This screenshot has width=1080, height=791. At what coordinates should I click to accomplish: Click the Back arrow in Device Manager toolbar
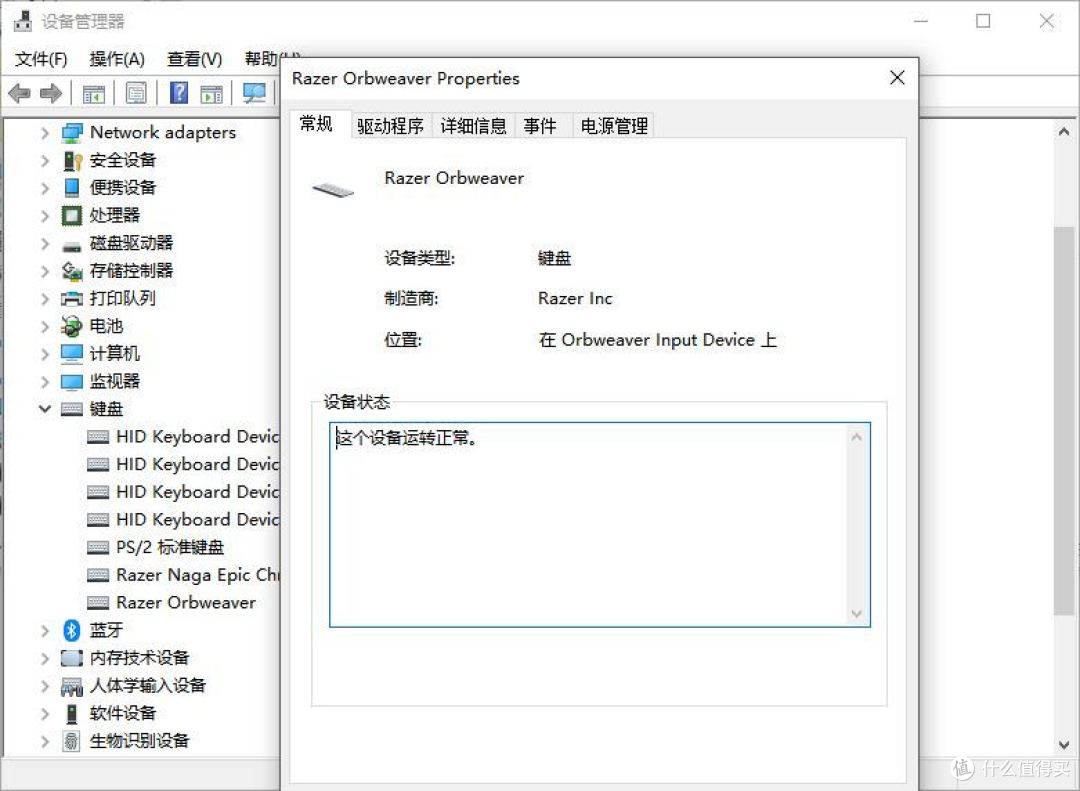point(19,93)
